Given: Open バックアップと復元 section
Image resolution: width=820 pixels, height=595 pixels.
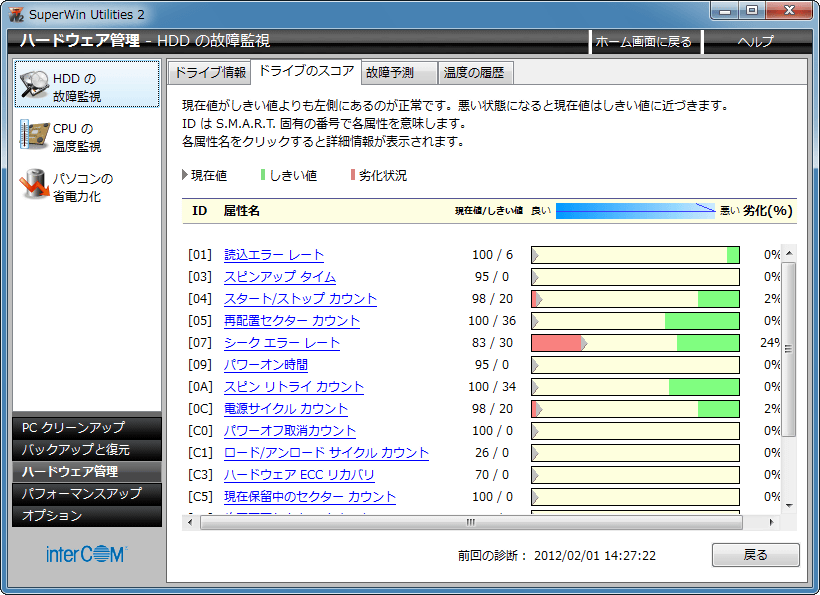Looking at the screenshot, I should click(x=87, y=450).
